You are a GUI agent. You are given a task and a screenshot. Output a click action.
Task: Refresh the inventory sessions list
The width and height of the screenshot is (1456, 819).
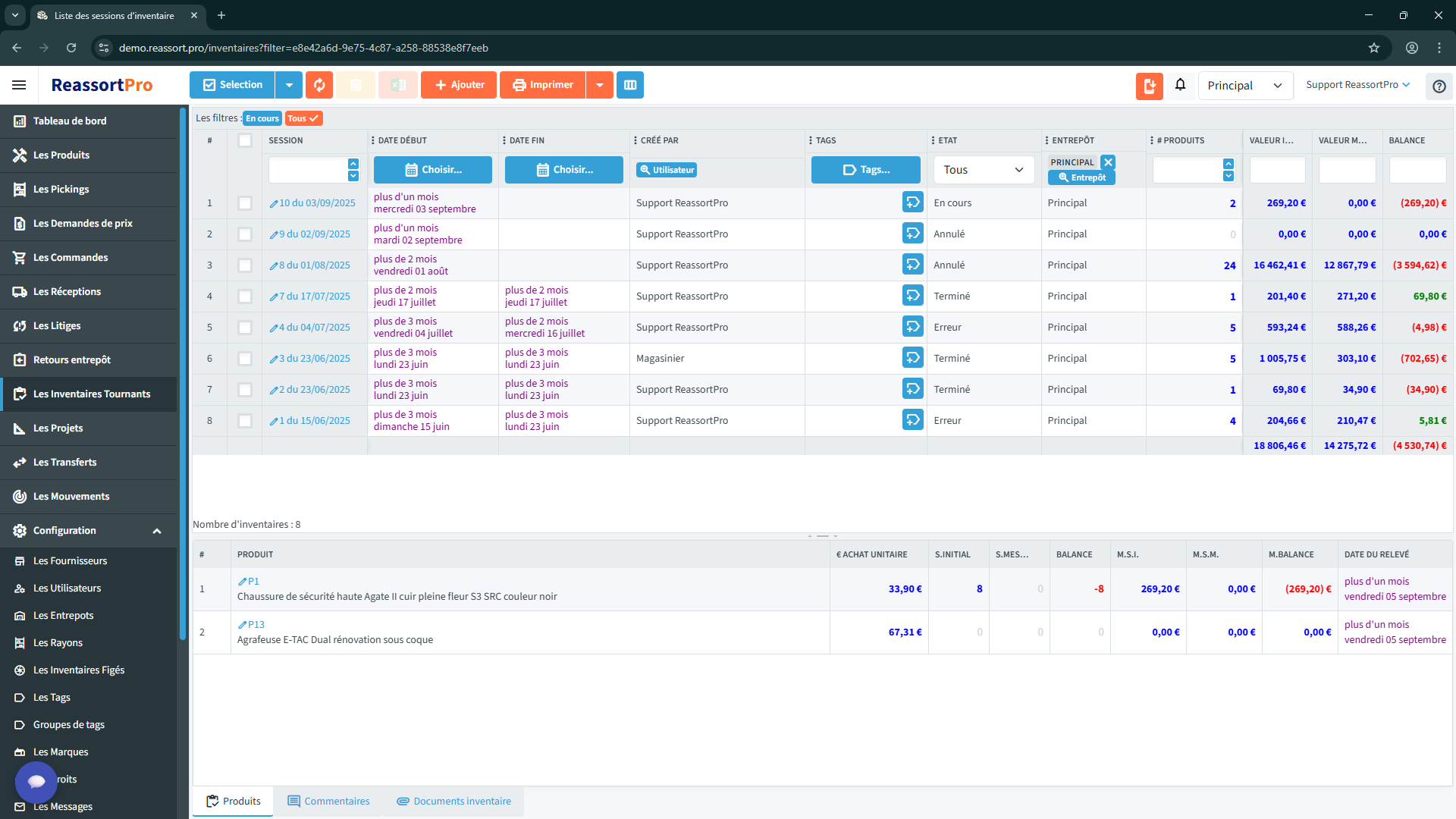pos(318,85)
